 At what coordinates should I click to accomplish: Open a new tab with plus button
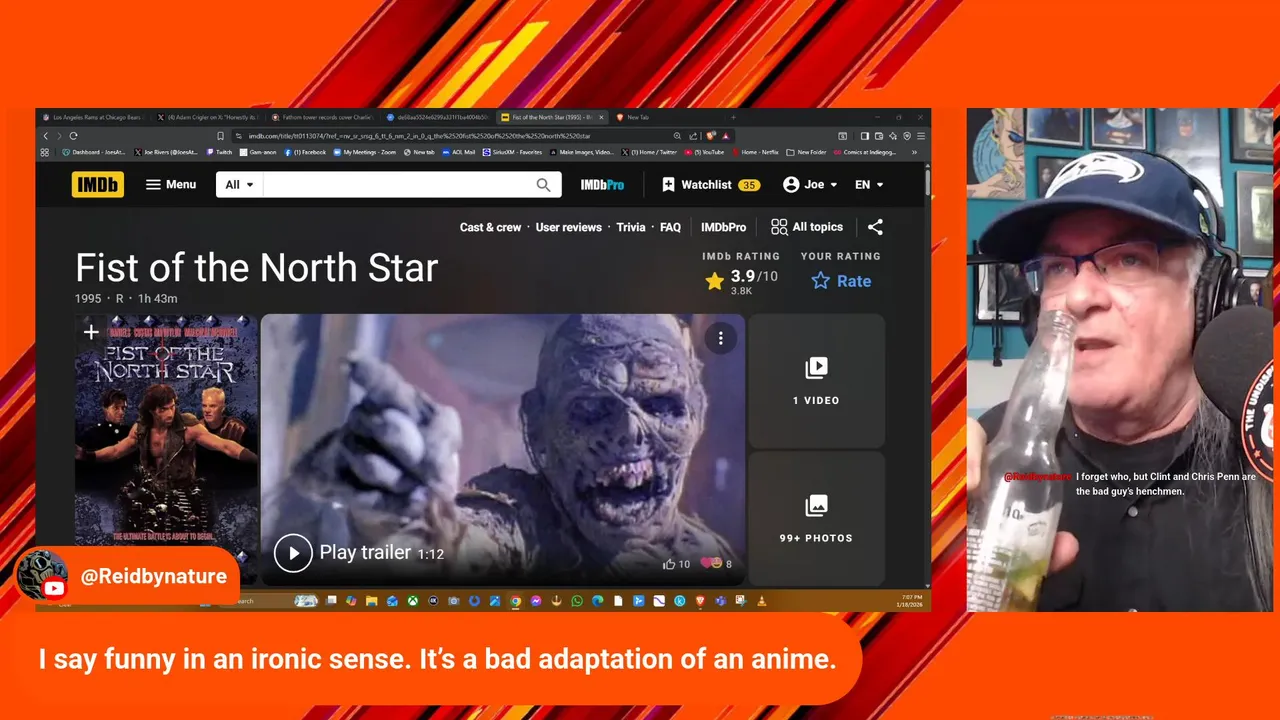[733, 117]
